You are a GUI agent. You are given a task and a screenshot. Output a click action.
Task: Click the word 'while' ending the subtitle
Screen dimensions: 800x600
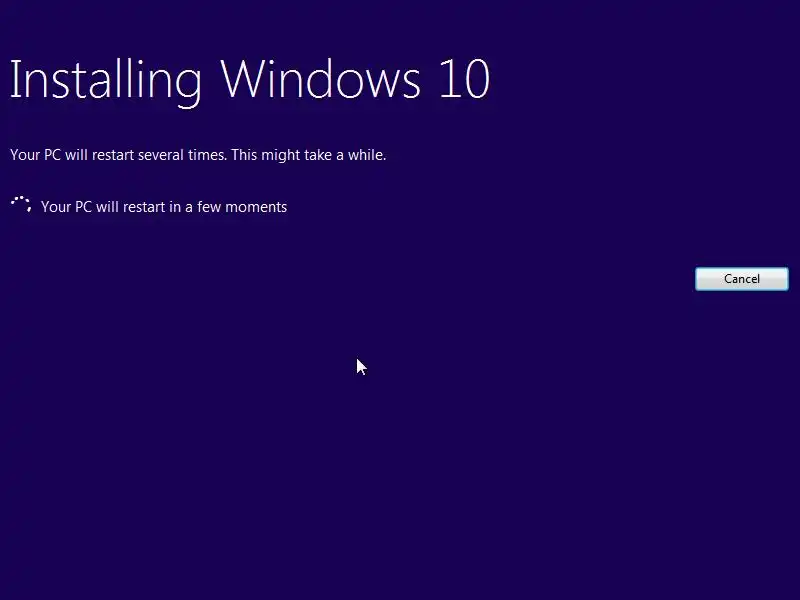pyautogui.click(x=367, y=155)
